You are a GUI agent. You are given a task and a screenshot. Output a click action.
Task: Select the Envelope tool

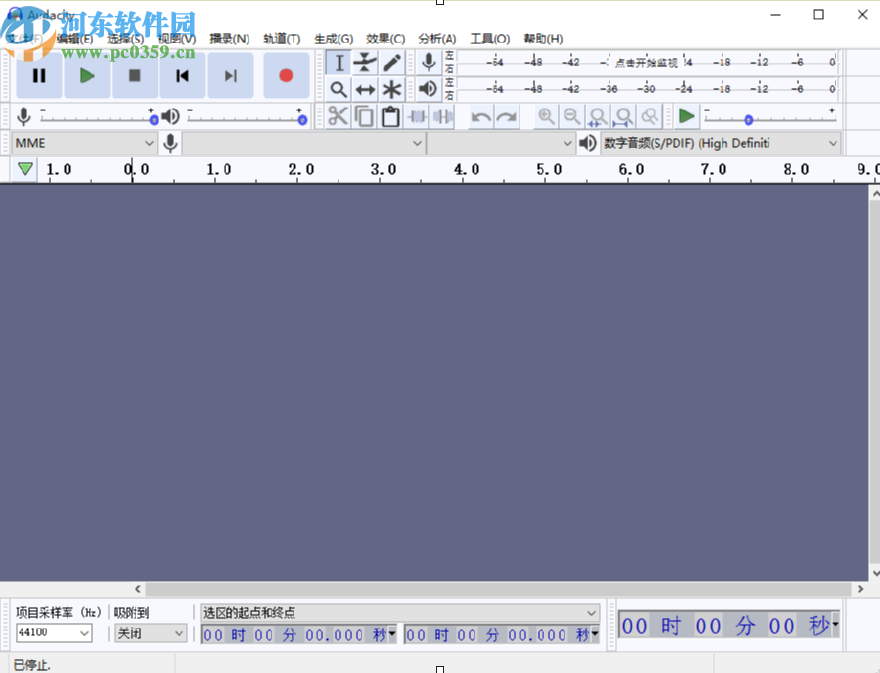click(x=365, y=62)
